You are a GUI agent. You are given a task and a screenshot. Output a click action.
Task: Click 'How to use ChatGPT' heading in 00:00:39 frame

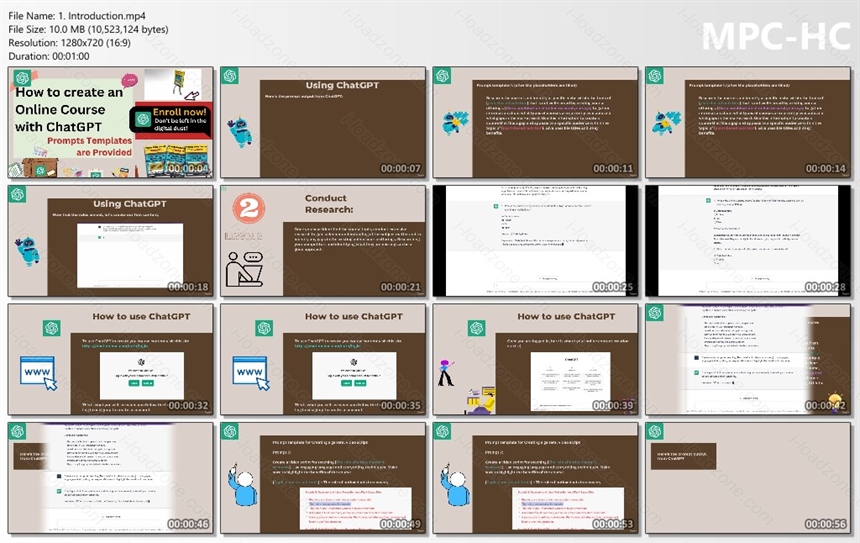566,316
